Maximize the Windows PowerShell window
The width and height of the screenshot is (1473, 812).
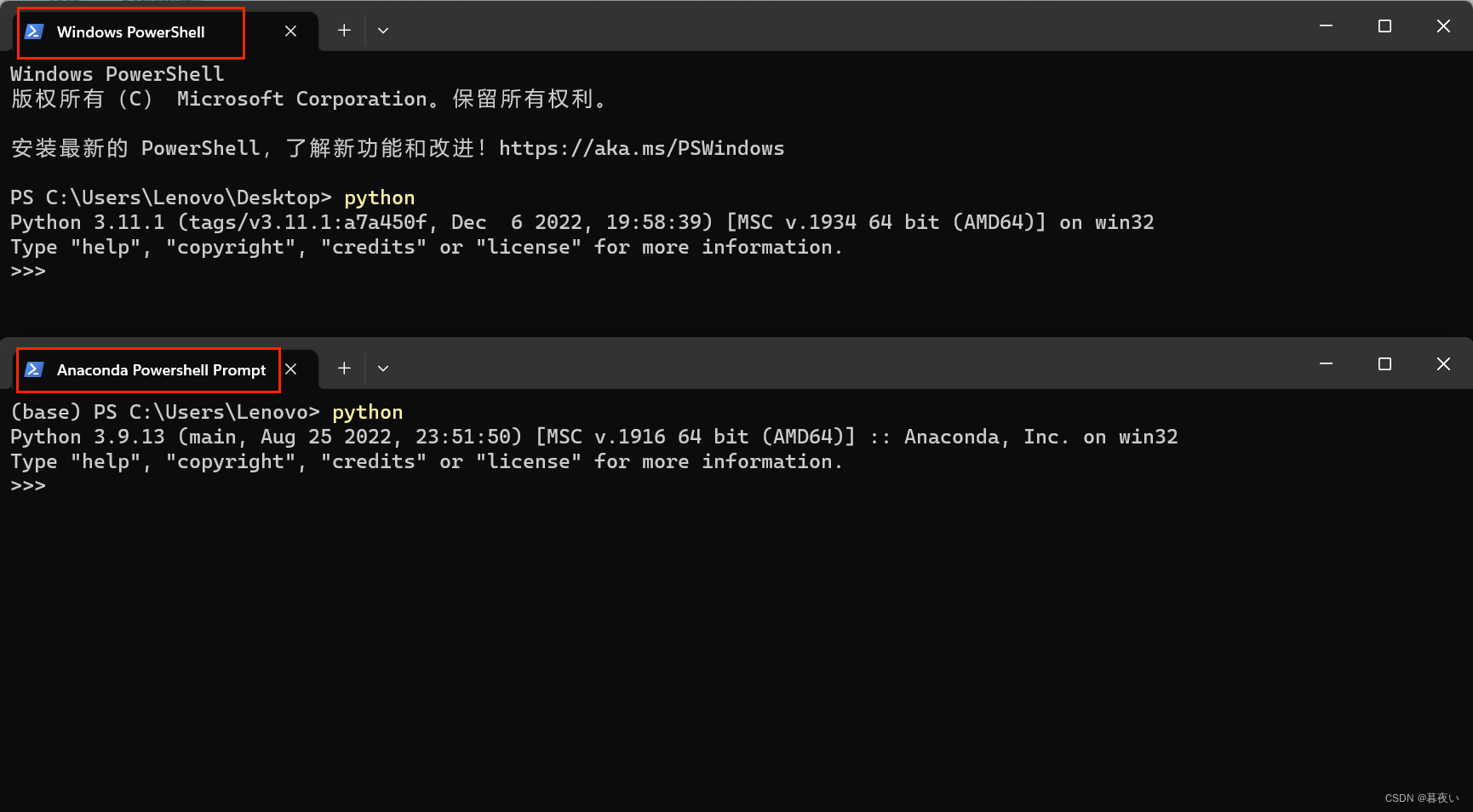pos(1384,26)
